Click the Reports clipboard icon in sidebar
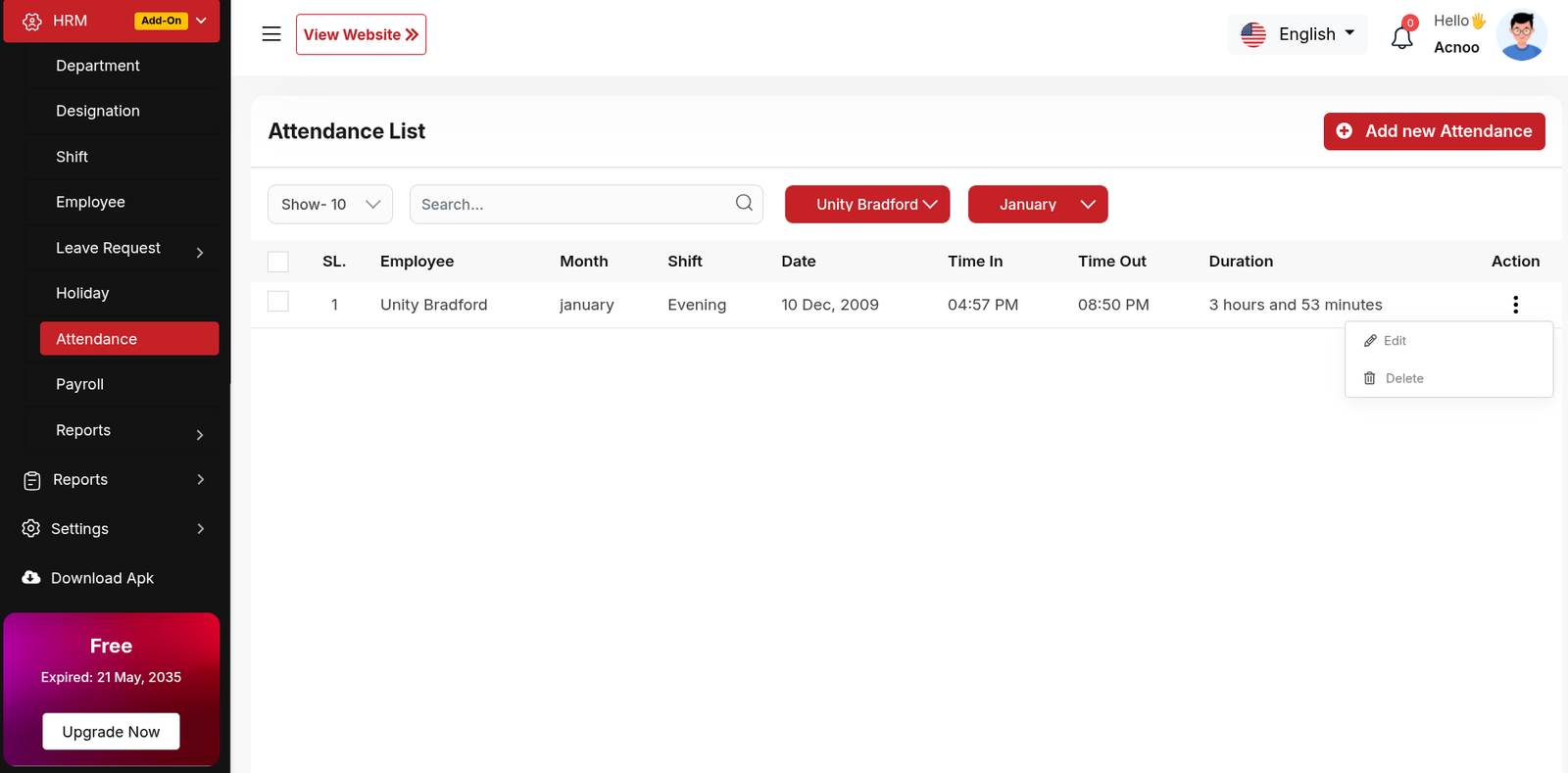The height and width of the screenshot is (773, 1568). click(x=31, y=480)
